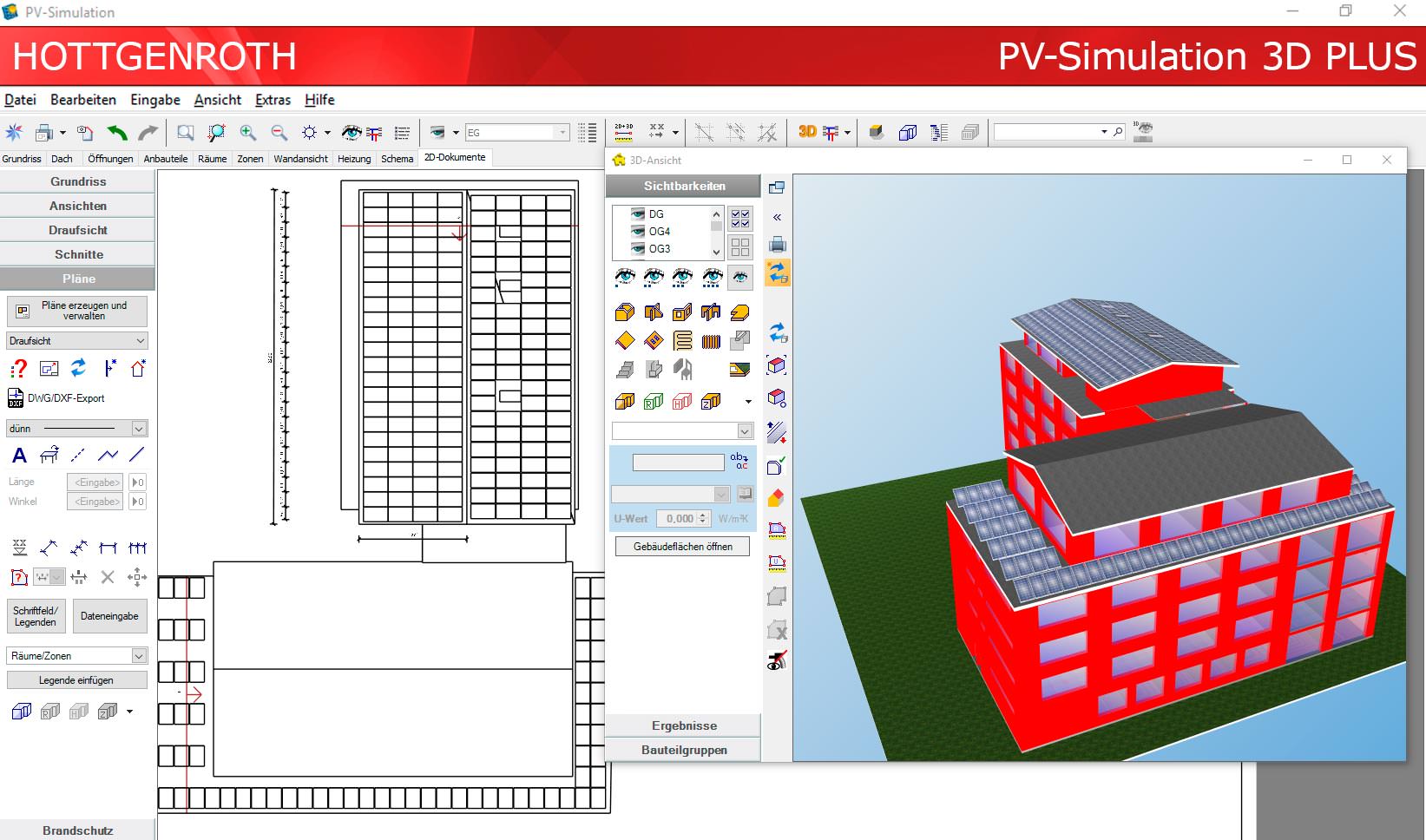Click the red question mark help icon
The height and width of the screenshot is (840, 1426).
18,369
